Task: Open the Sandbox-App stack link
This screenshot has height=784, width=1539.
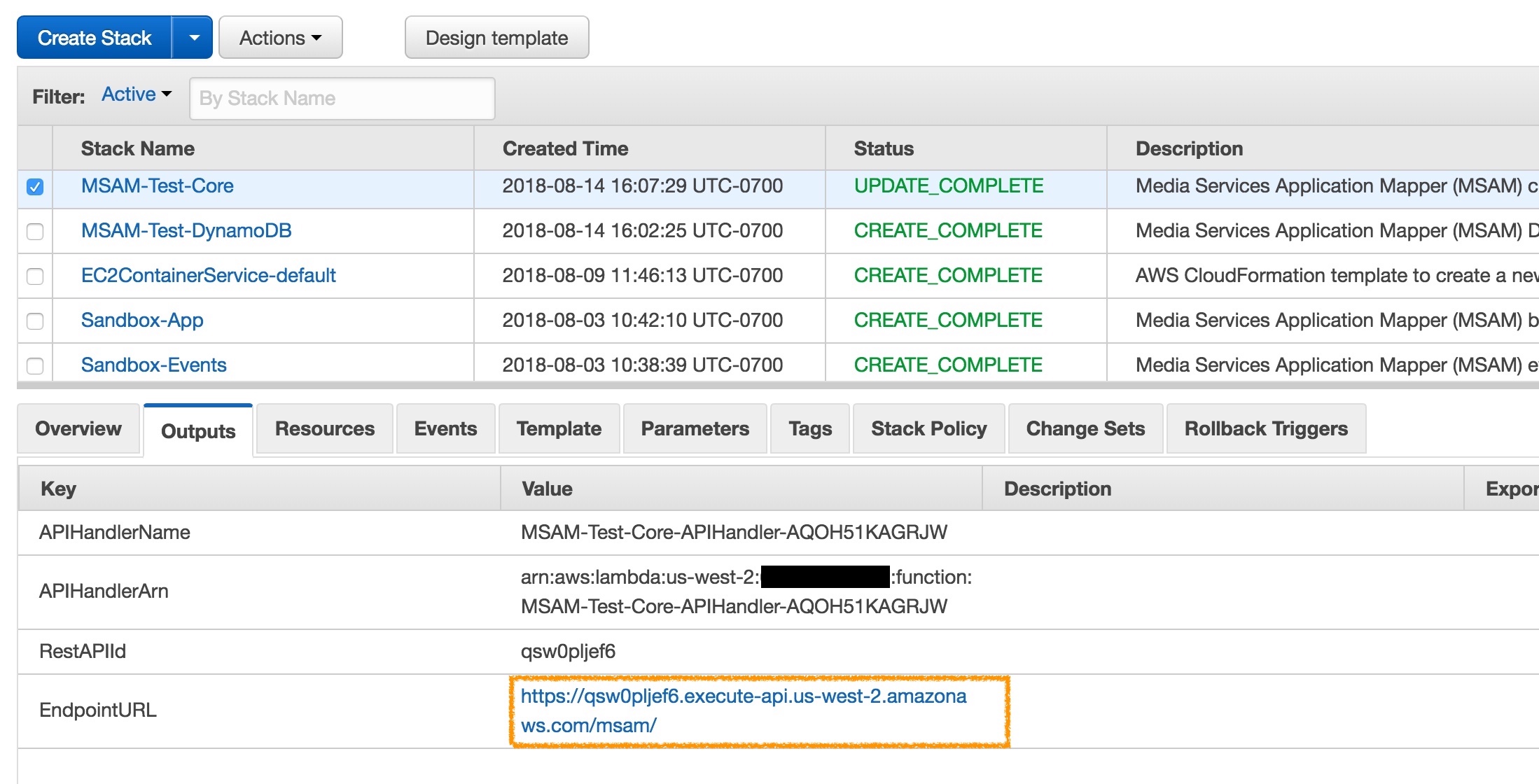Action: (142, 321)
